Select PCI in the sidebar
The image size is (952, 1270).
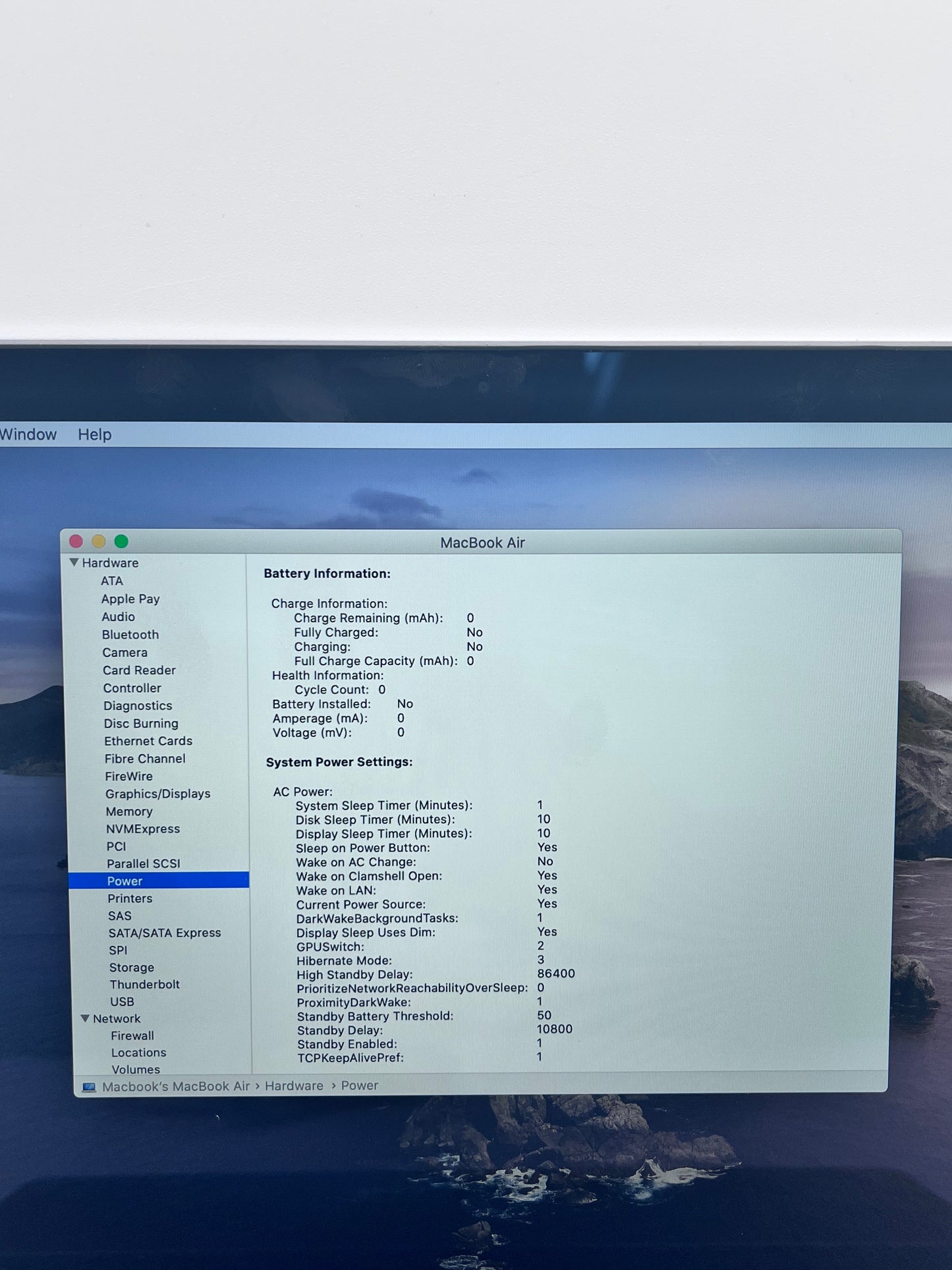(116, 846)
